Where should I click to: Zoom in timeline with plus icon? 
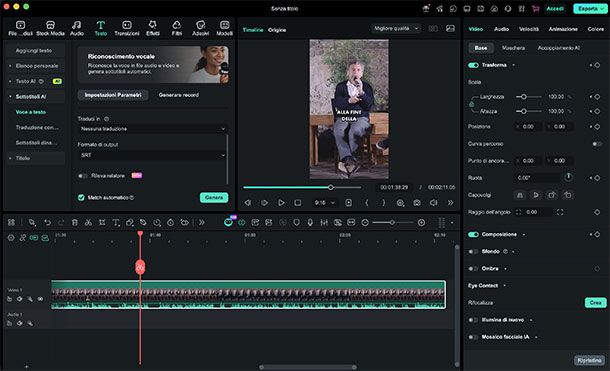[421, 222]
